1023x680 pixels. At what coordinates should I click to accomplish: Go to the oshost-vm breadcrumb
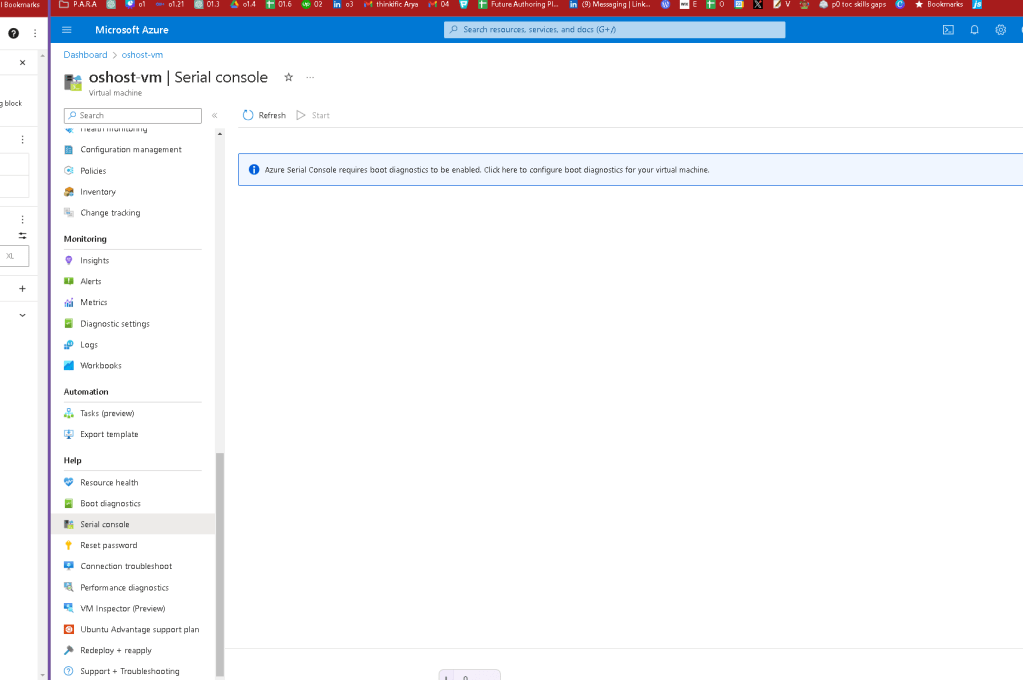[x=142, y=55]
